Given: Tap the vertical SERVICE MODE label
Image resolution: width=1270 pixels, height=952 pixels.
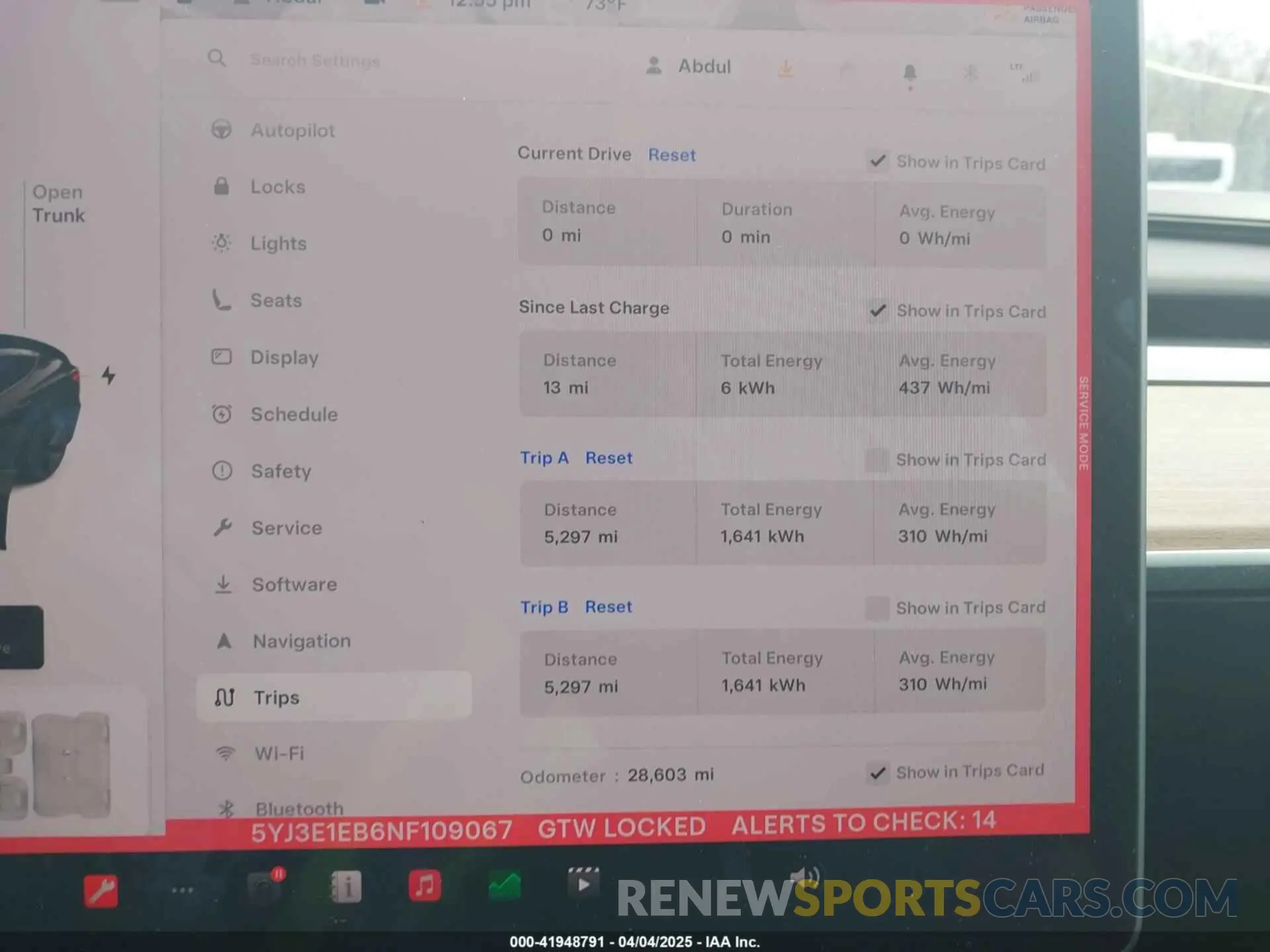Looking at the screenshot, I should 1083,423.
